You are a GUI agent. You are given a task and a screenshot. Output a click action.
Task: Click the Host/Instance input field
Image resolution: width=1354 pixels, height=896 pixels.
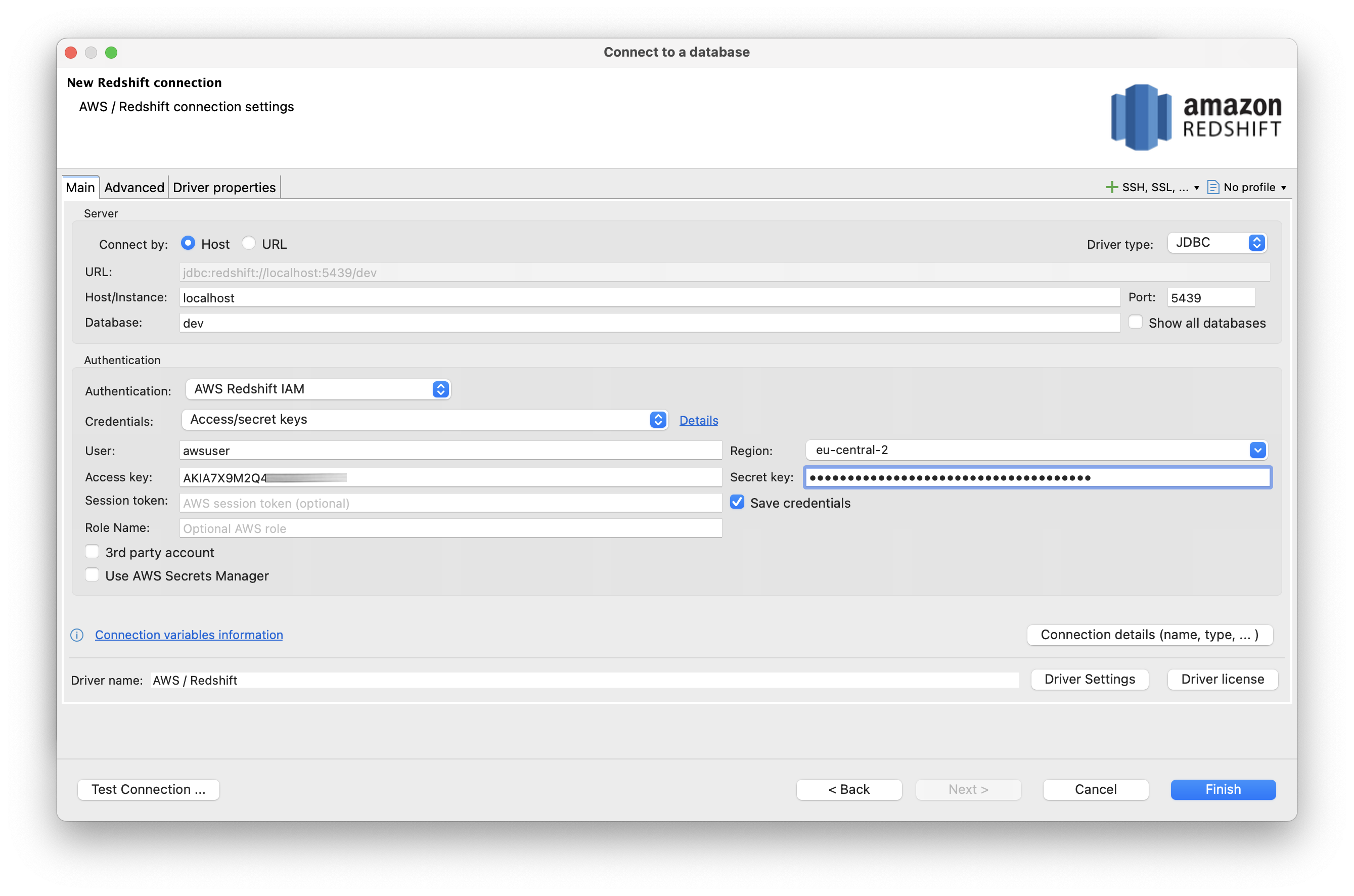[x=649, y=298]
